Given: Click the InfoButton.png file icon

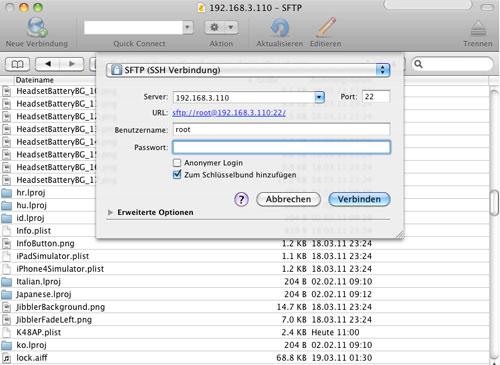Looking at the screenshot, I should [x=6, y=244].
